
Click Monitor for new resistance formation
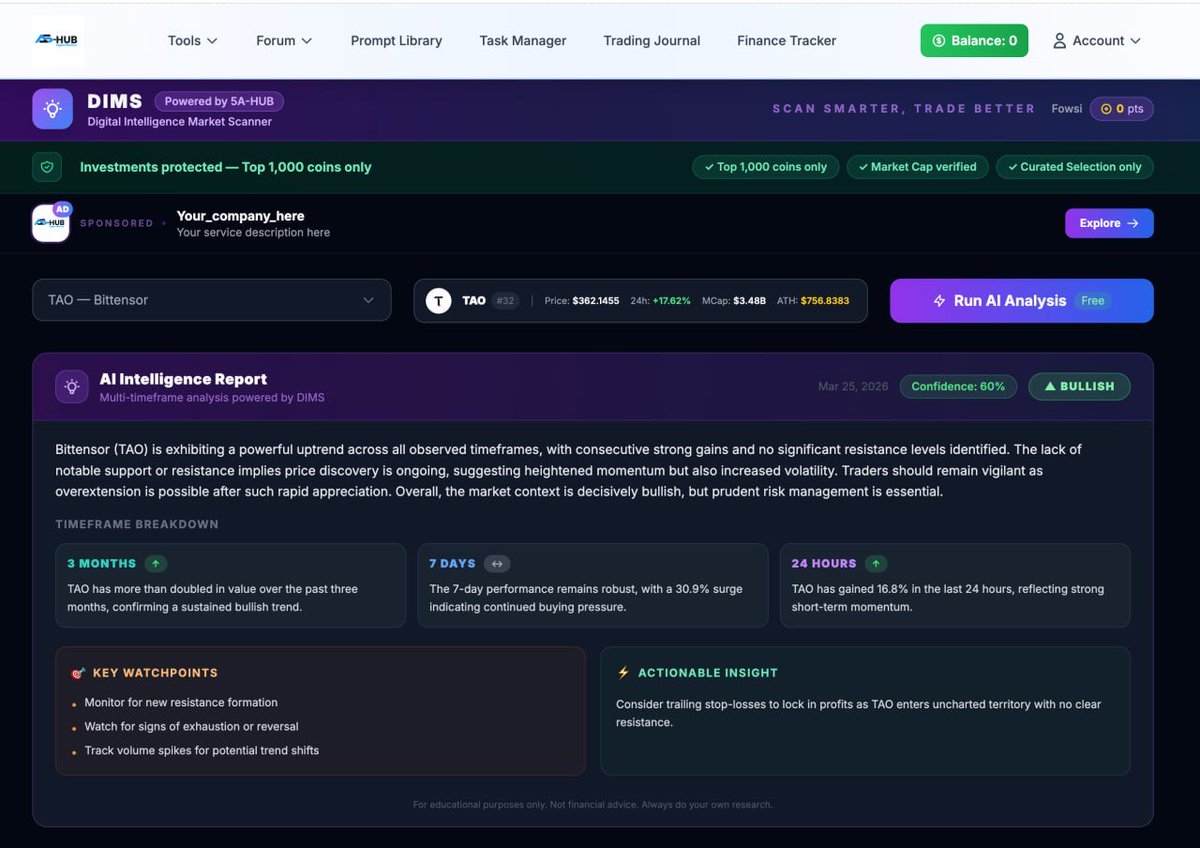pyautogui.click(x=181, y=703)
